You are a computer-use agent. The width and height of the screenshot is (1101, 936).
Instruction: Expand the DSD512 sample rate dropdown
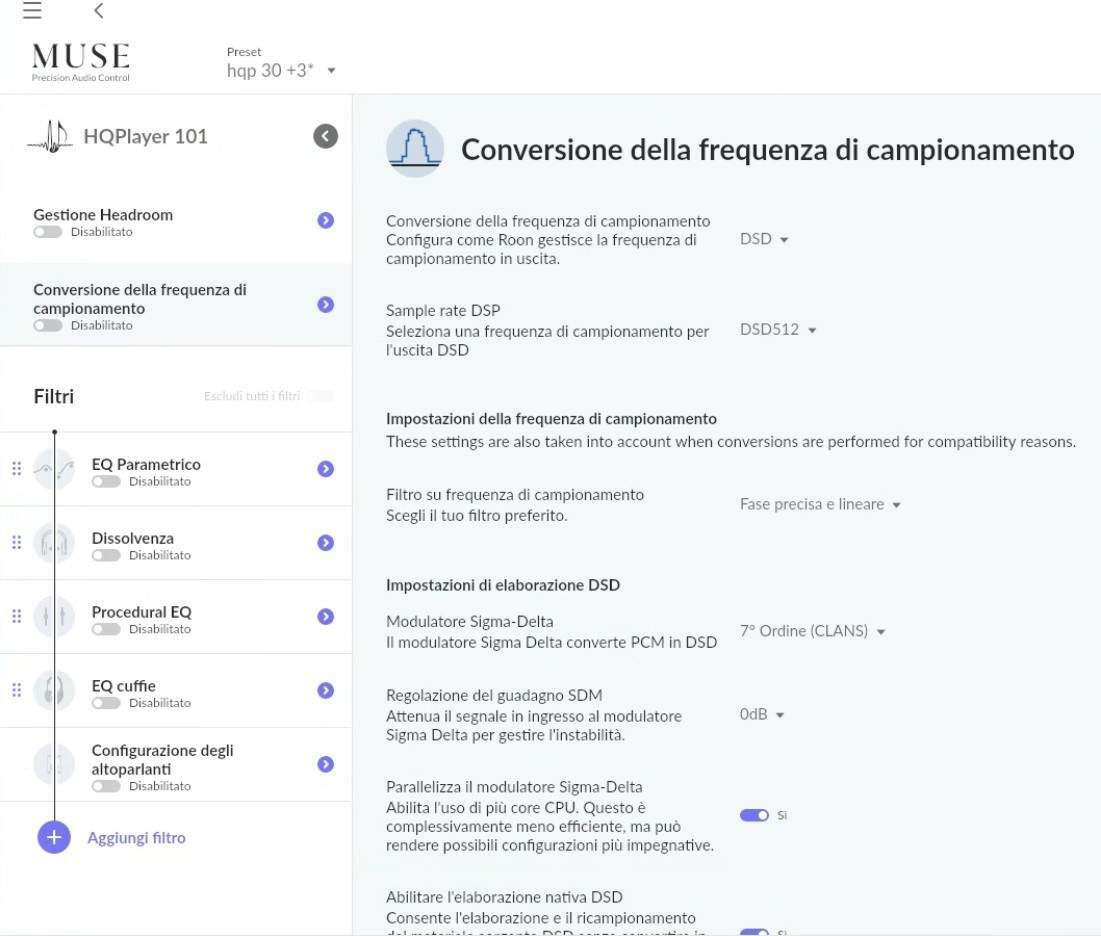pyautogui.click(x=778, y=330)
